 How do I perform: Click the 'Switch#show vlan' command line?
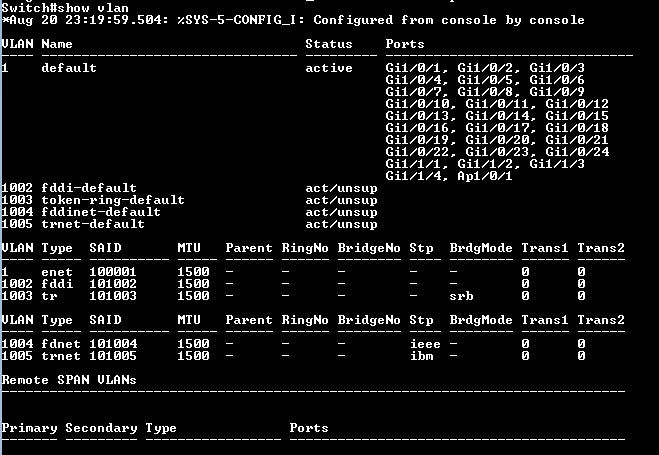click(x=65, y=8)
